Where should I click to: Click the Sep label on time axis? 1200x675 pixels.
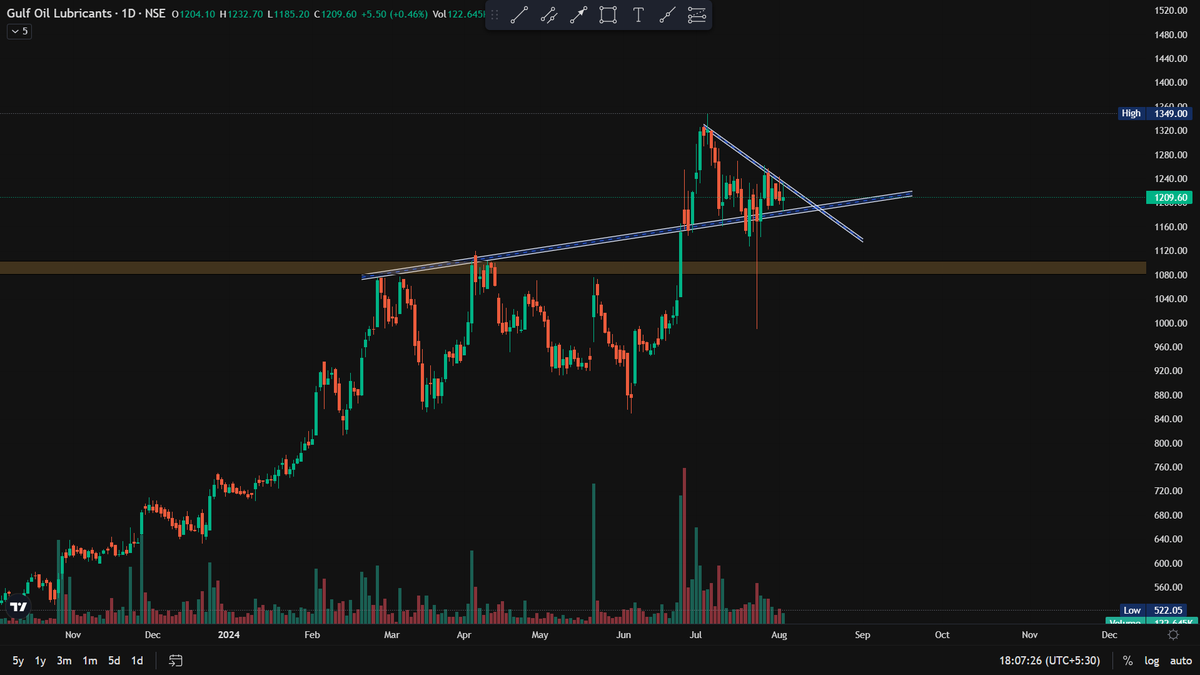pos(862,634)
